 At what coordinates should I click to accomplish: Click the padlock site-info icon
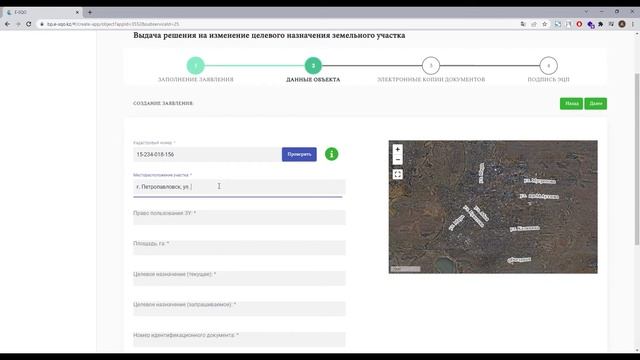pyautogui.click(x=42, y=24)
